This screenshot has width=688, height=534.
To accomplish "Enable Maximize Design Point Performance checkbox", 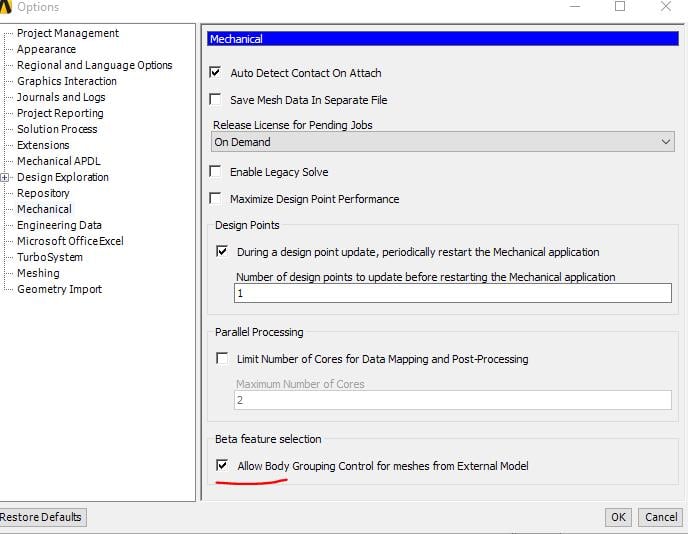I will coord(215,199).
